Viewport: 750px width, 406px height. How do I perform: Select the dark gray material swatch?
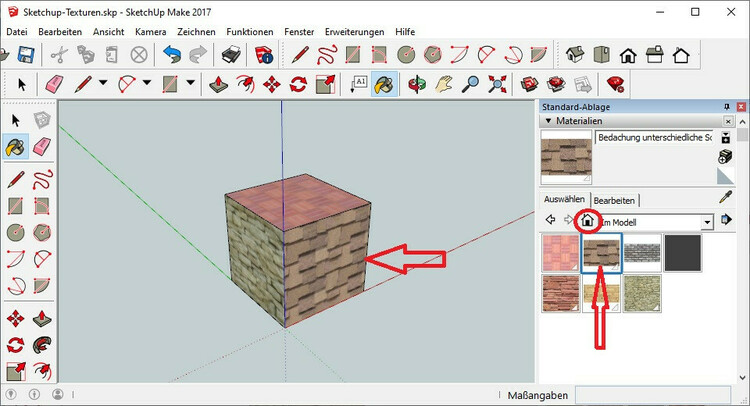[x=683, y=253]
